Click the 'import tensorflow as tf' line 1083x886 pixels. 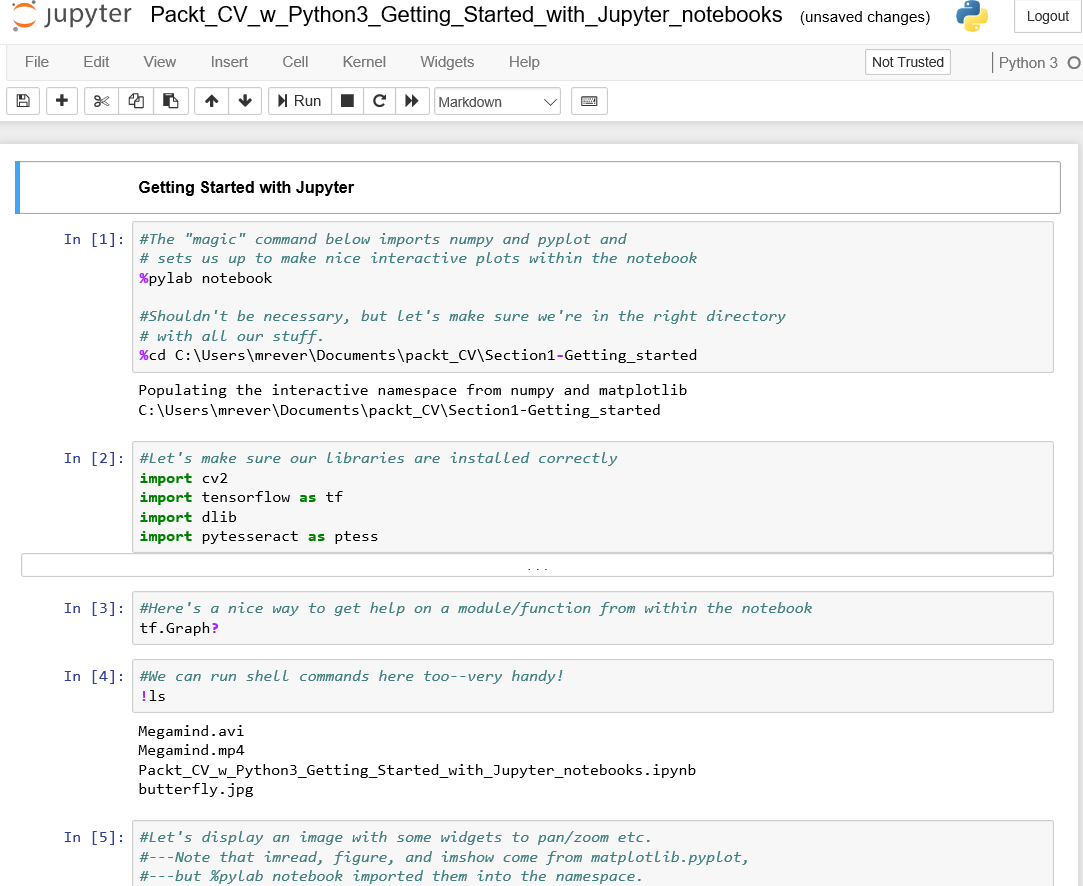(241, 497)
